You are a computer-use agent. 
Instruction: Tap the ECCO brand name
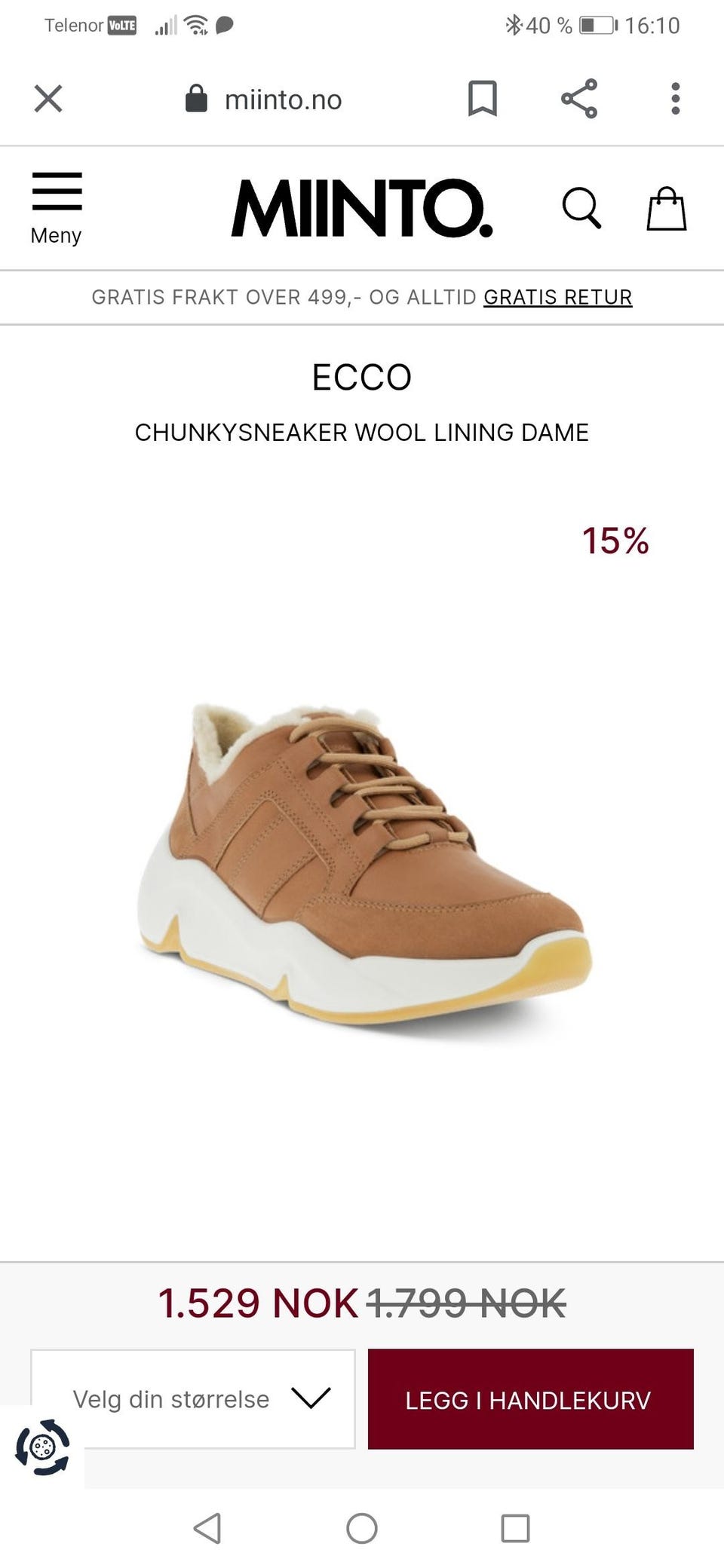click(x=362, y=377)
